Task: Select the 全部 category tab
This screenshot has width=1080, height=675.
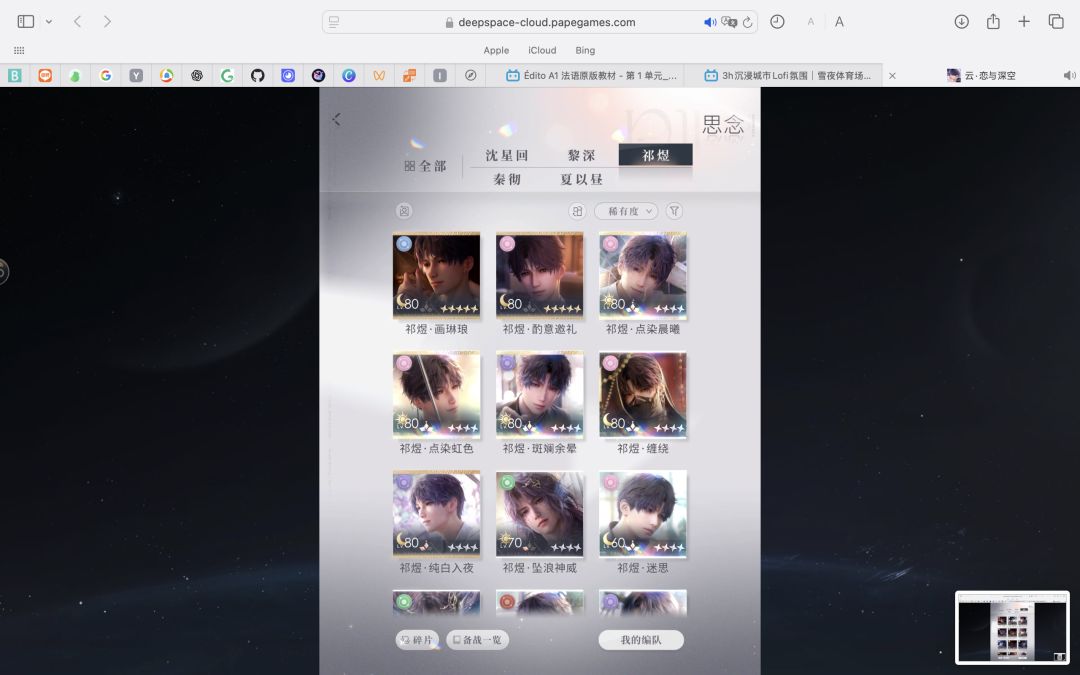Action: [426, 166]
